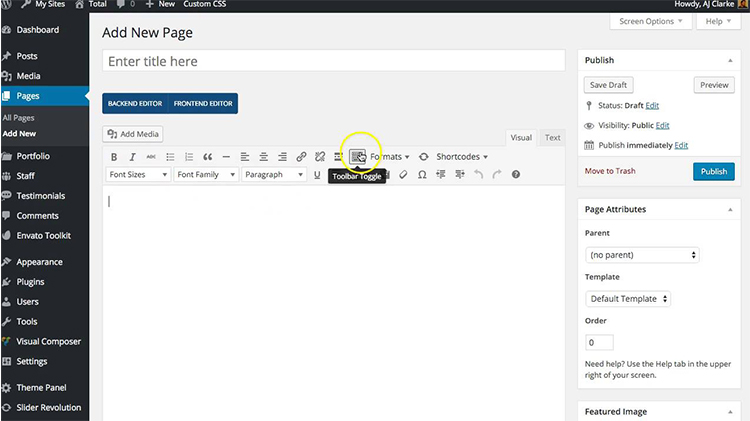Screen dimensions: 750x421
Task: Click the insert link icon
Action: [x=301, y=157]
